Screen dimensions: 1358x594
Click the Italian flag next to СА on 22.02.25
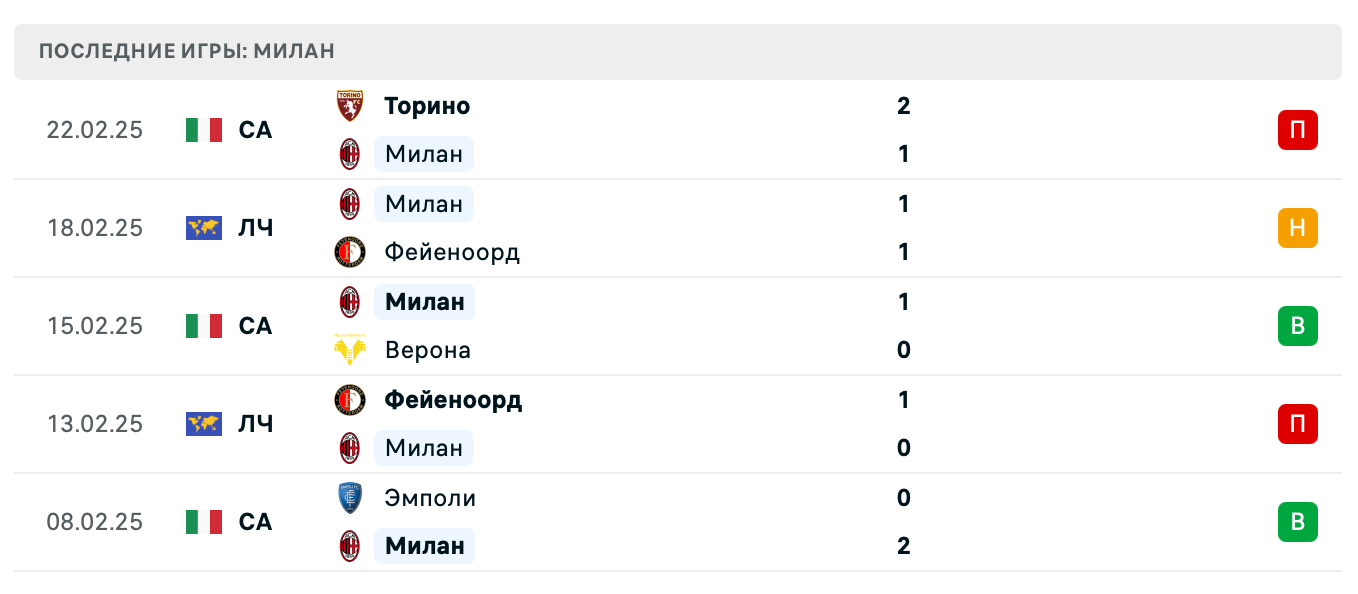[203, 130]
